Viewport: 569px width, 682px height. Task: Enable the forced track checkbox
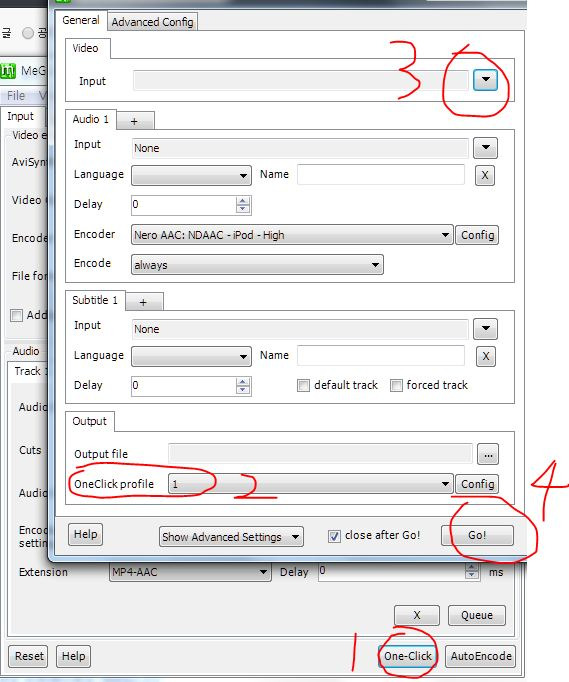(x=396, y=385)
